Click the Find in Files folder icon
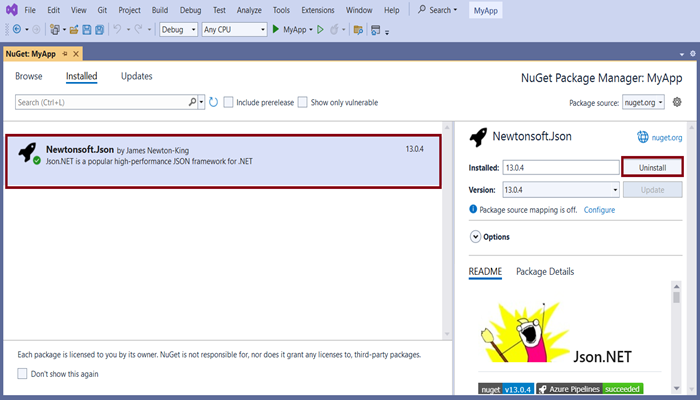 (x=358, y=30)
